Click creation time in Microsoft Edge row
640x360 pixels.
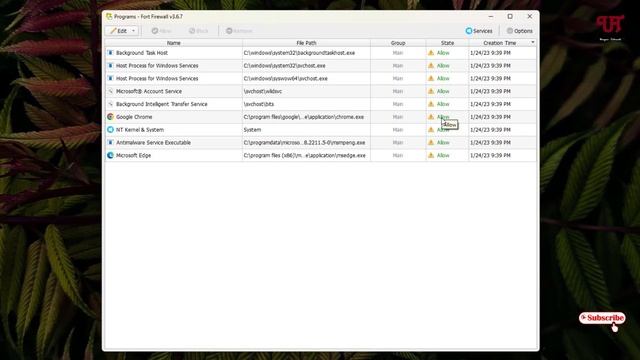490,155
